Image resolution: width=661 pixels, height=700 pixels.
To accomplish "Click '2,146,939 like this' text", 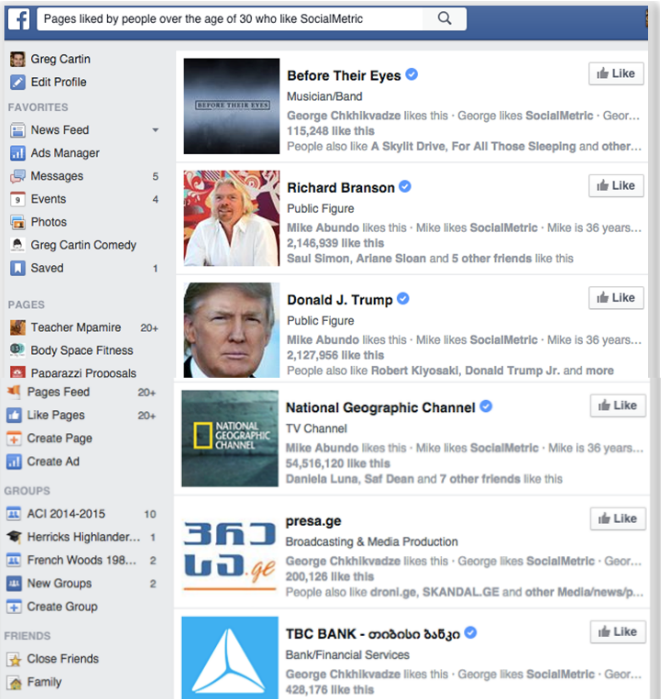I will point(335,243).
